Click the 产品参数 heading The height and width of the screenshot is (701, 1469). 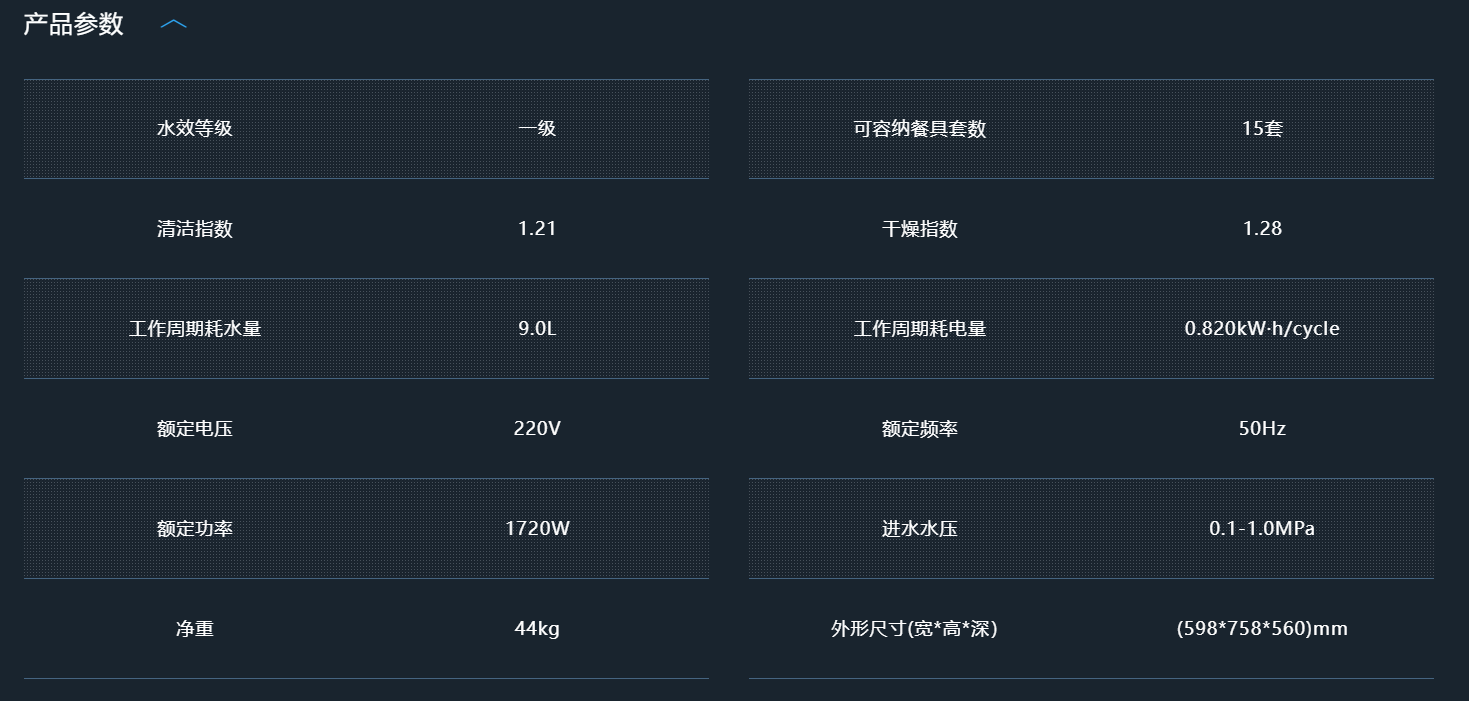pos(73,24)
